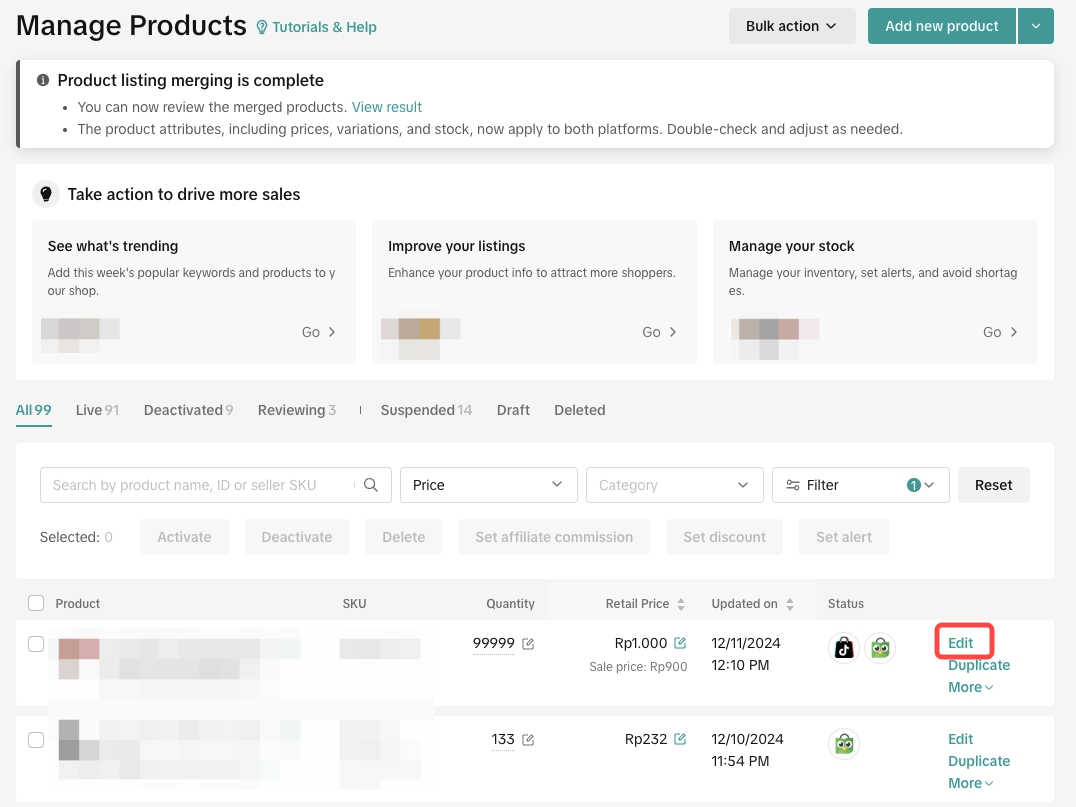Image resolution: width=1076 pixels, height=807 pixels.
Task: Click the search magnifier icon
Action: click(x=371, y=485)
